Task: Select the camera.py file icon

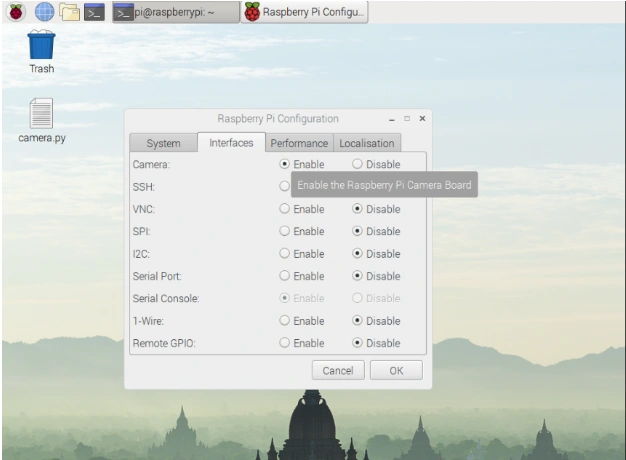Action: [x=42, y=121]
